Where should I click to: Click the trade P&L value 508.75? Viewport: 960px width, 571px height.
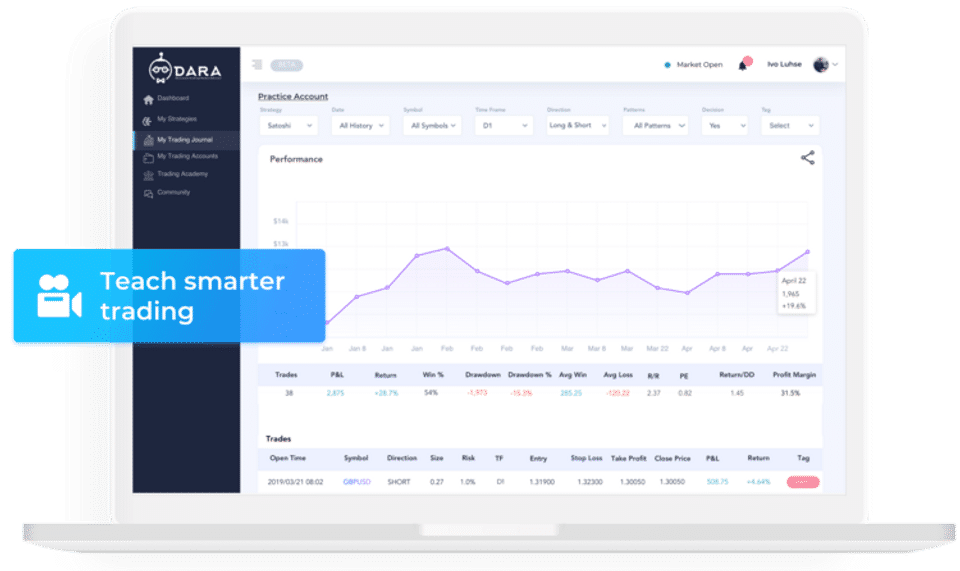[x=718, y=482]
